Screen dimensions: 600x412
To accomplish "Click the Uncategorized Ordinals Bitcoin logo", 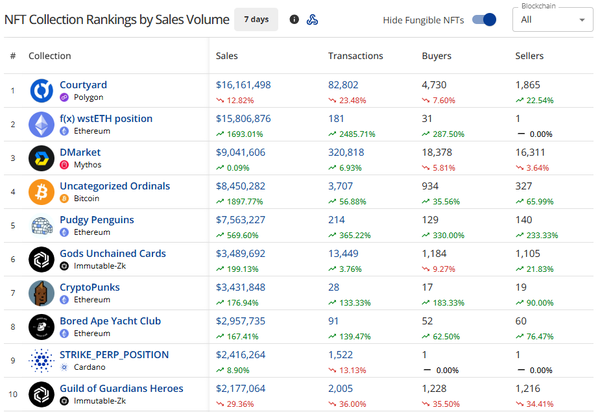I will click(x=41, y=192).
